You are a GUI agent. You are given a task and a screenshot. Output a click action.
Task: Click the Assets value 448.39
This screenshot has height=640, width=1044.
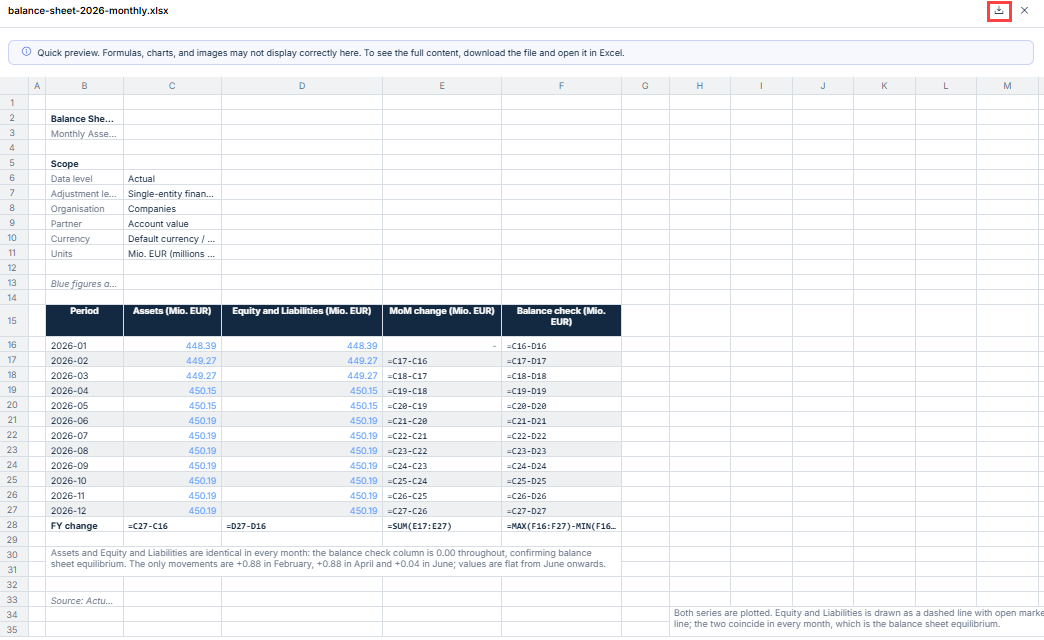172,346
